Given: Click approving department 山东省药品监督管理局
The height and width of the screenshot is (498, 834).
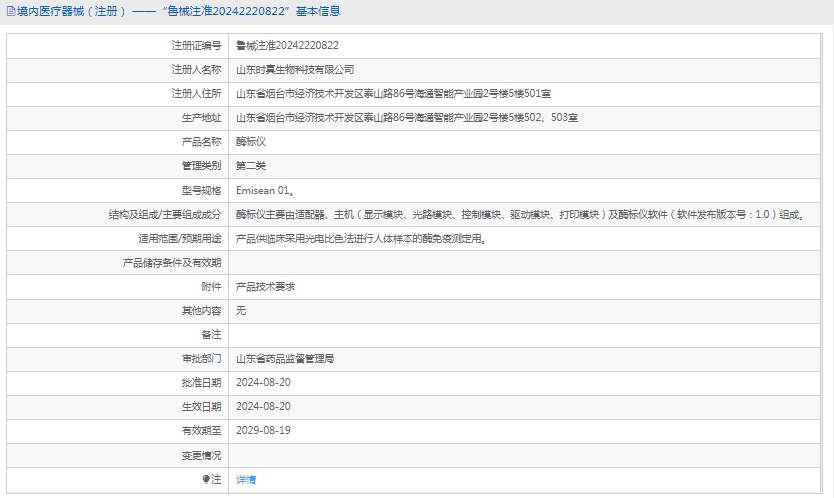Looking at the screenshot, I should 285,358.
